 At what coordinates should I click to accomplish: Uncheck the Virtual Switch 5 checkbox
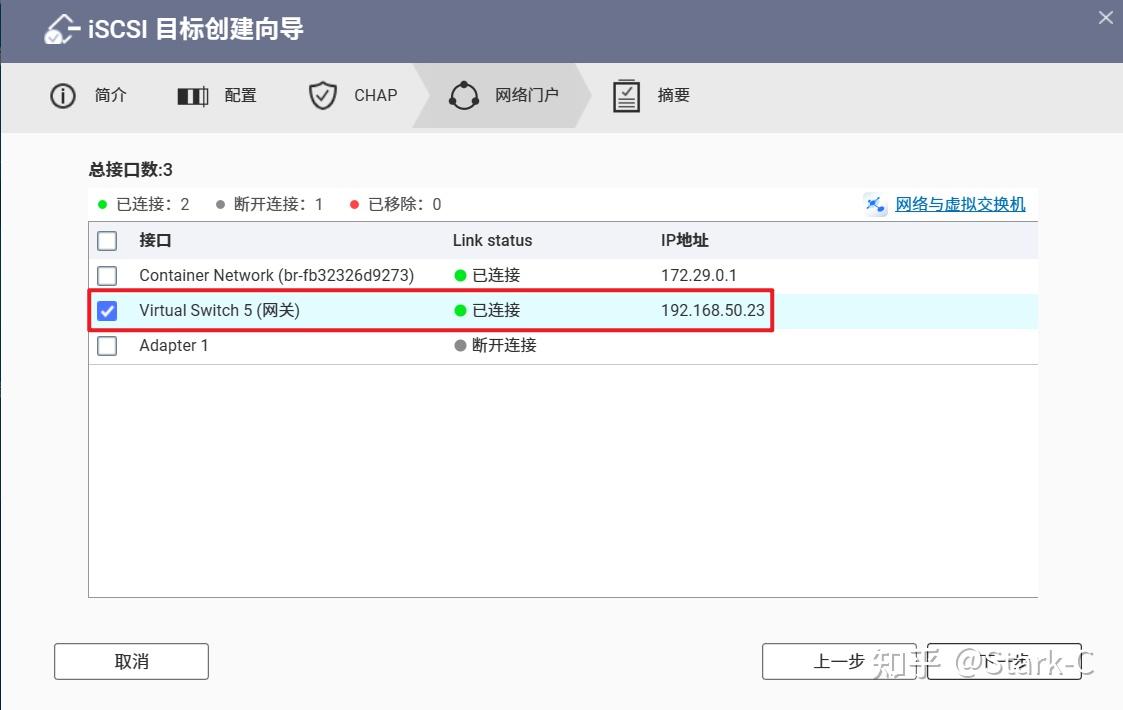(107, 310)
